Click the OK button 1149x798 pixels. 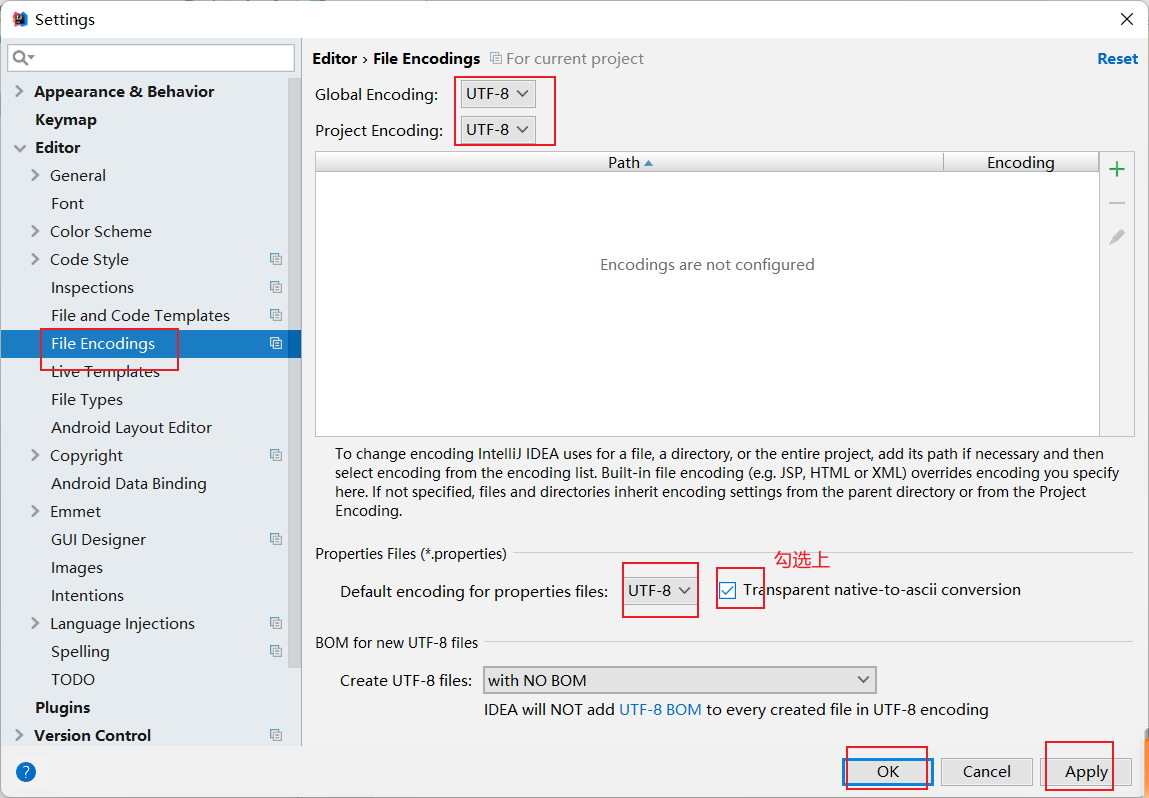tap(887, 772)
